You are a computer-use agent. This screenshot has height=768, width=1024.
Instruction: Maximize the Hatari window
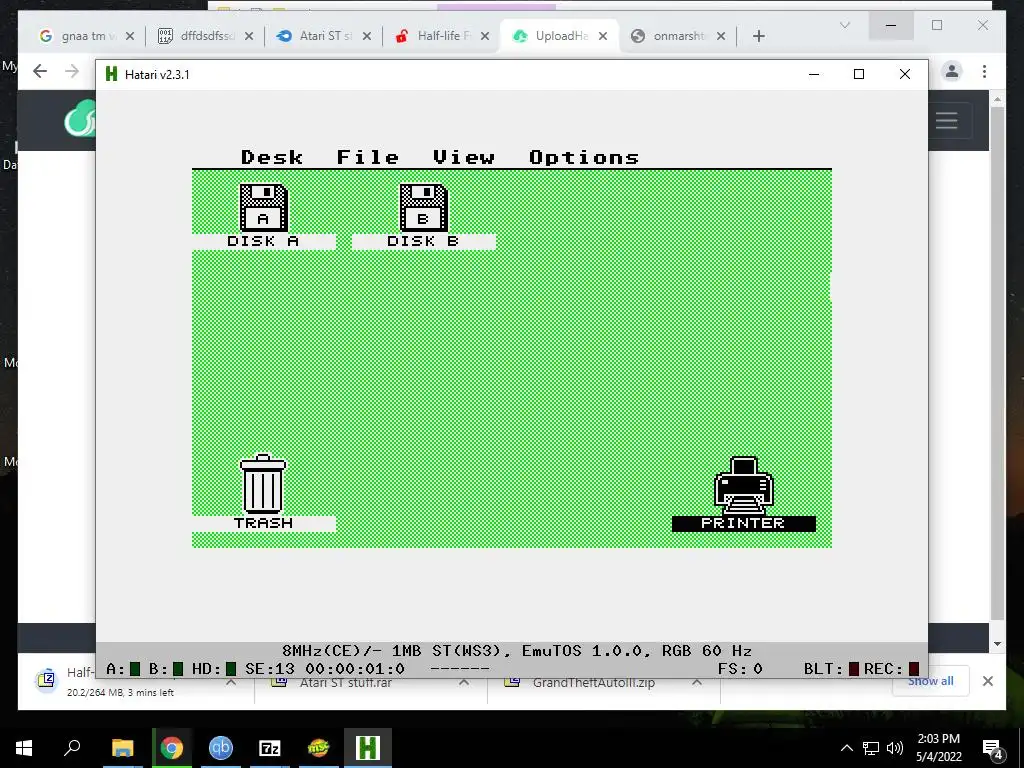[859, 74]
